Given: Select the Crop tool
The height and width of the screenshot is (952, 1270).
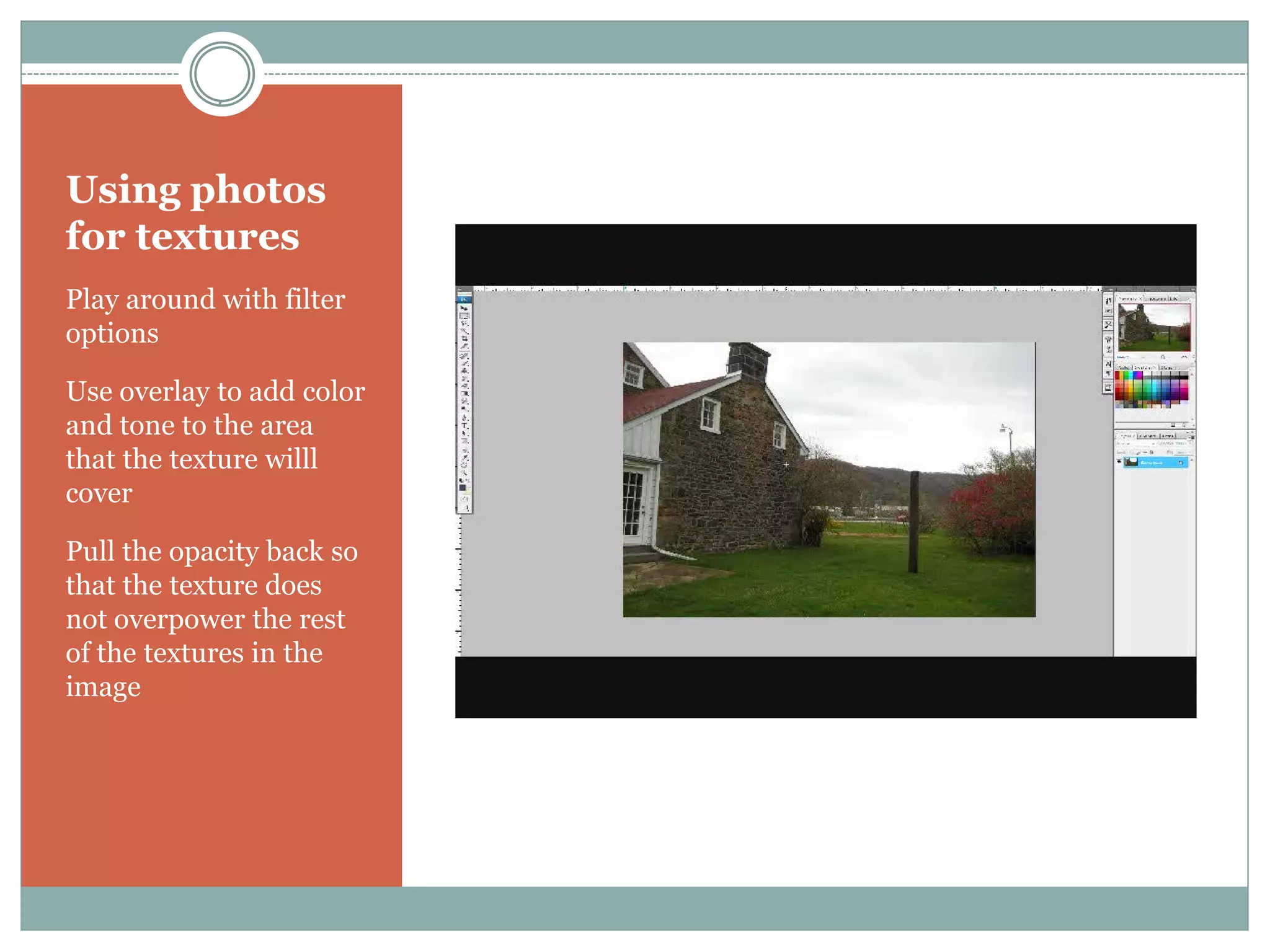Looking at the screenshot, I should click(464, 338).
